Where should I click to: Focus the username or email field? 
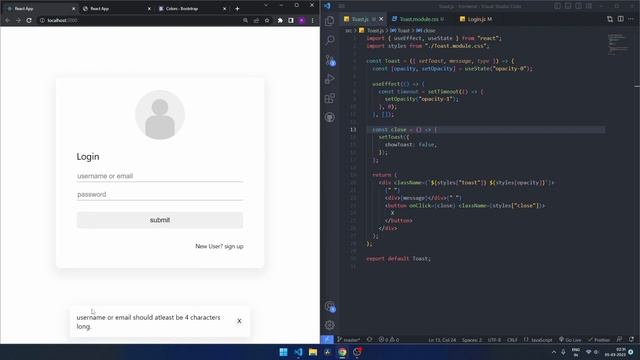click(160, 176)
